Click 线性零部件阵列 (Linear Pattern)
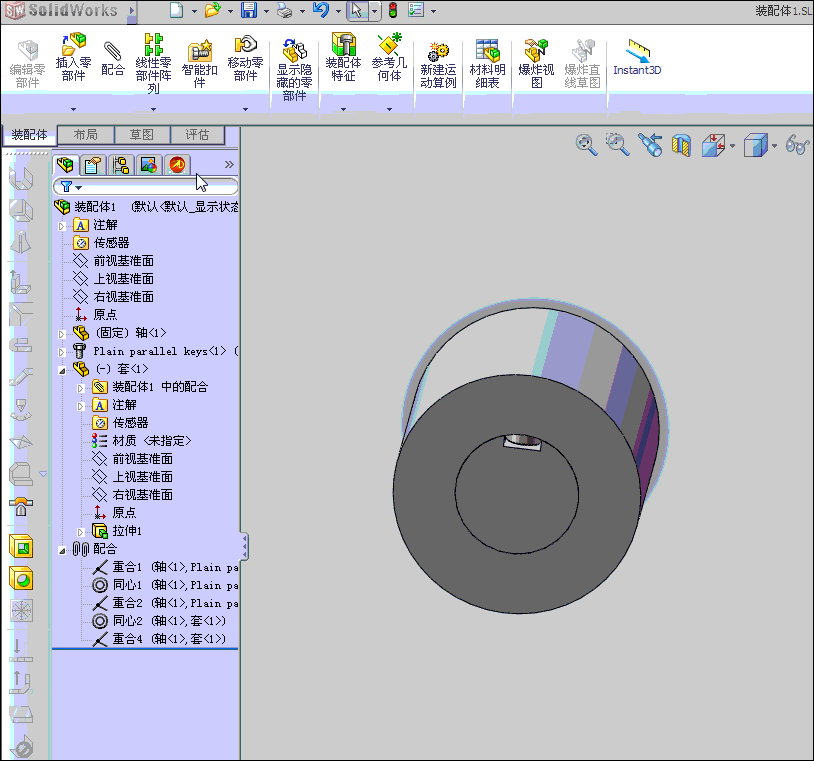This screenshot has width=814, height=761. [x=153, y=63]
